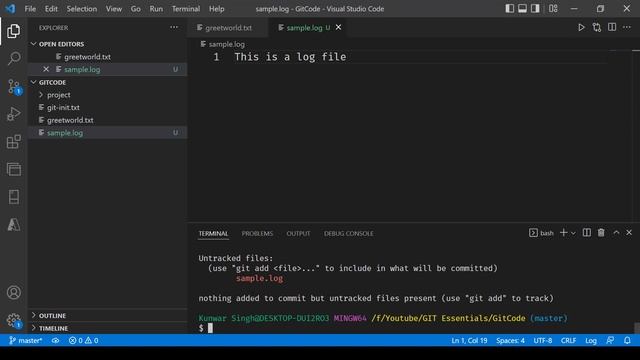The height and width of the screenshot is (360, 640).
Task: Toggle Secondary Side Bar layout button
Action: [535, 9]
